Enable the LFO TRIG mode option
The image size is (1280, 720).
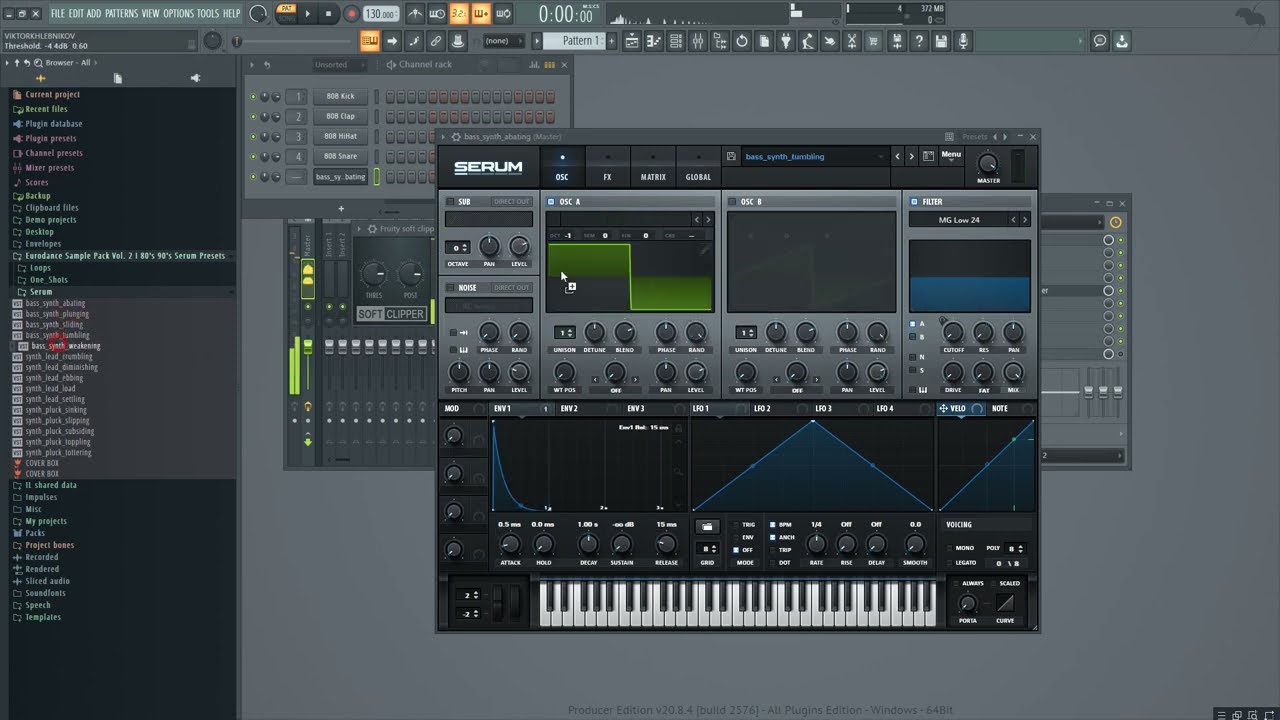(x=735, y=525)
